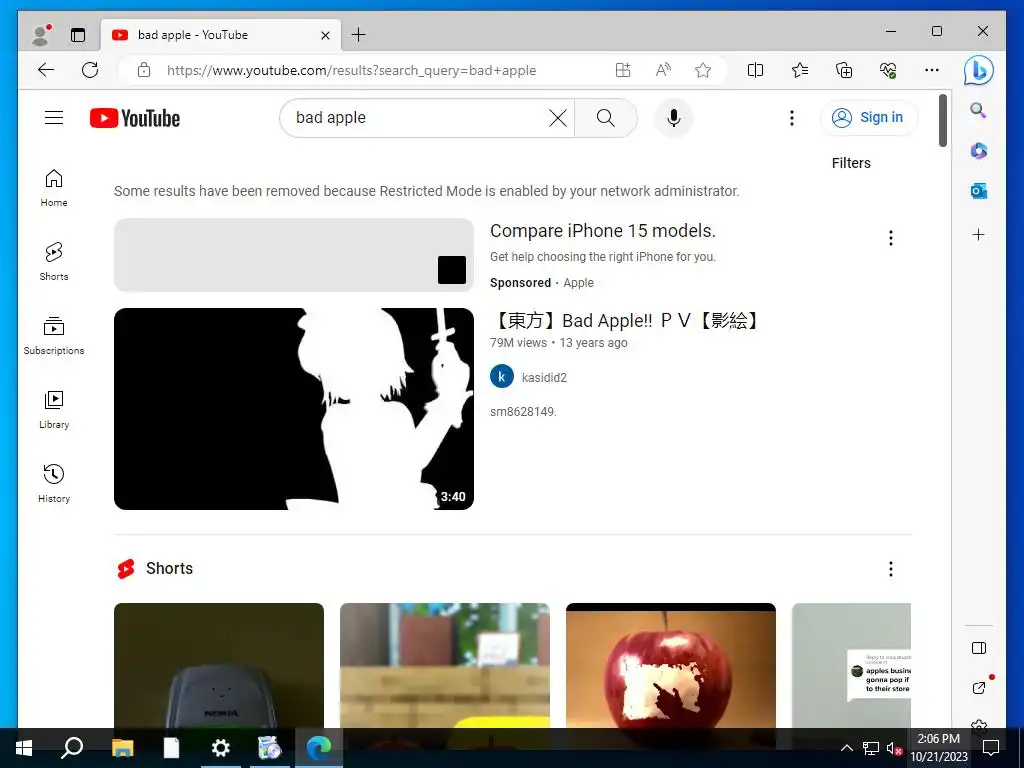Image resolution: width=1024 pixels, height=768 pixels.
Task: Click page vertical scrollbar
Action: pos(942,121)
